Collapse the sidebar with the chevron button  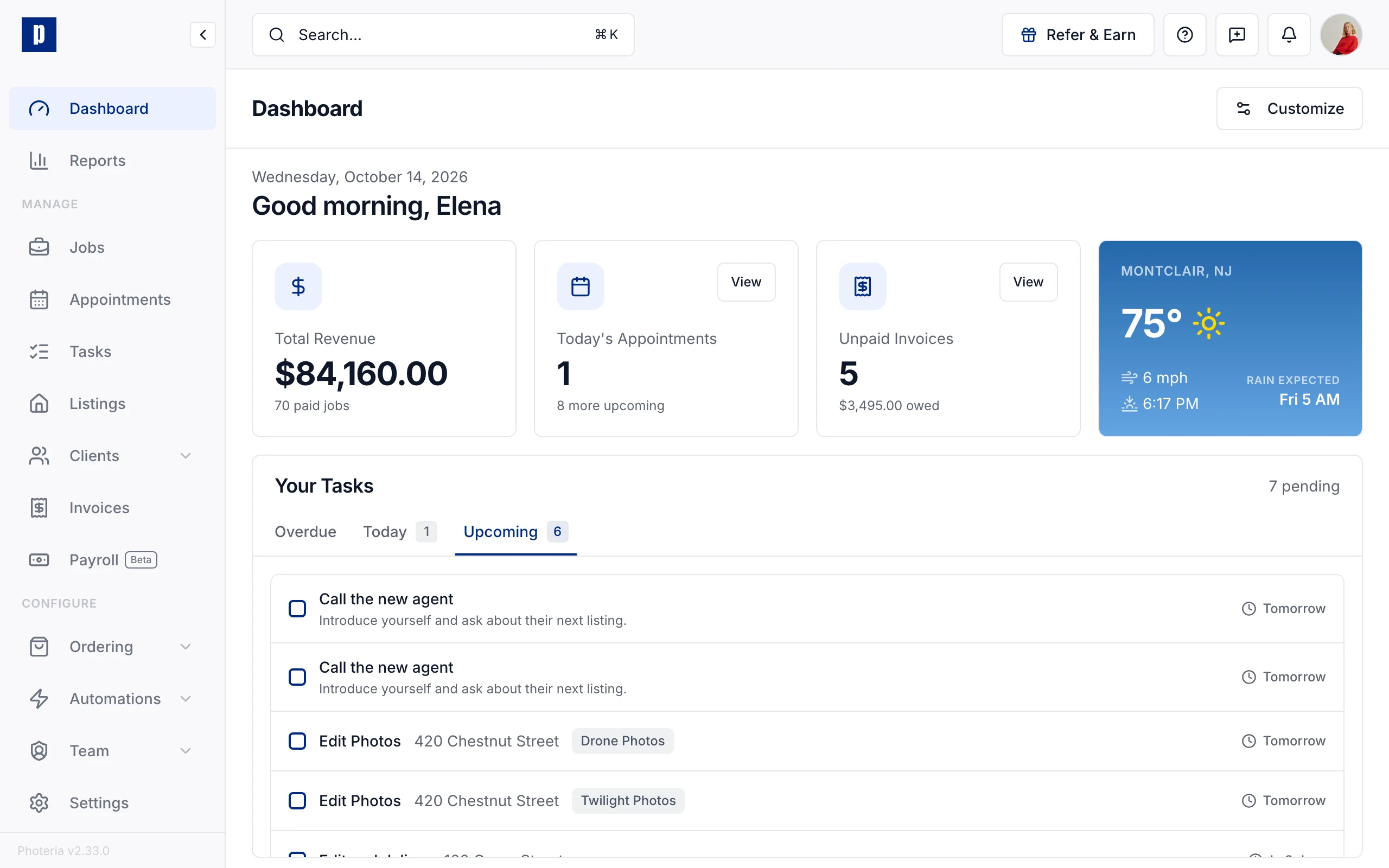pos(202,35)
